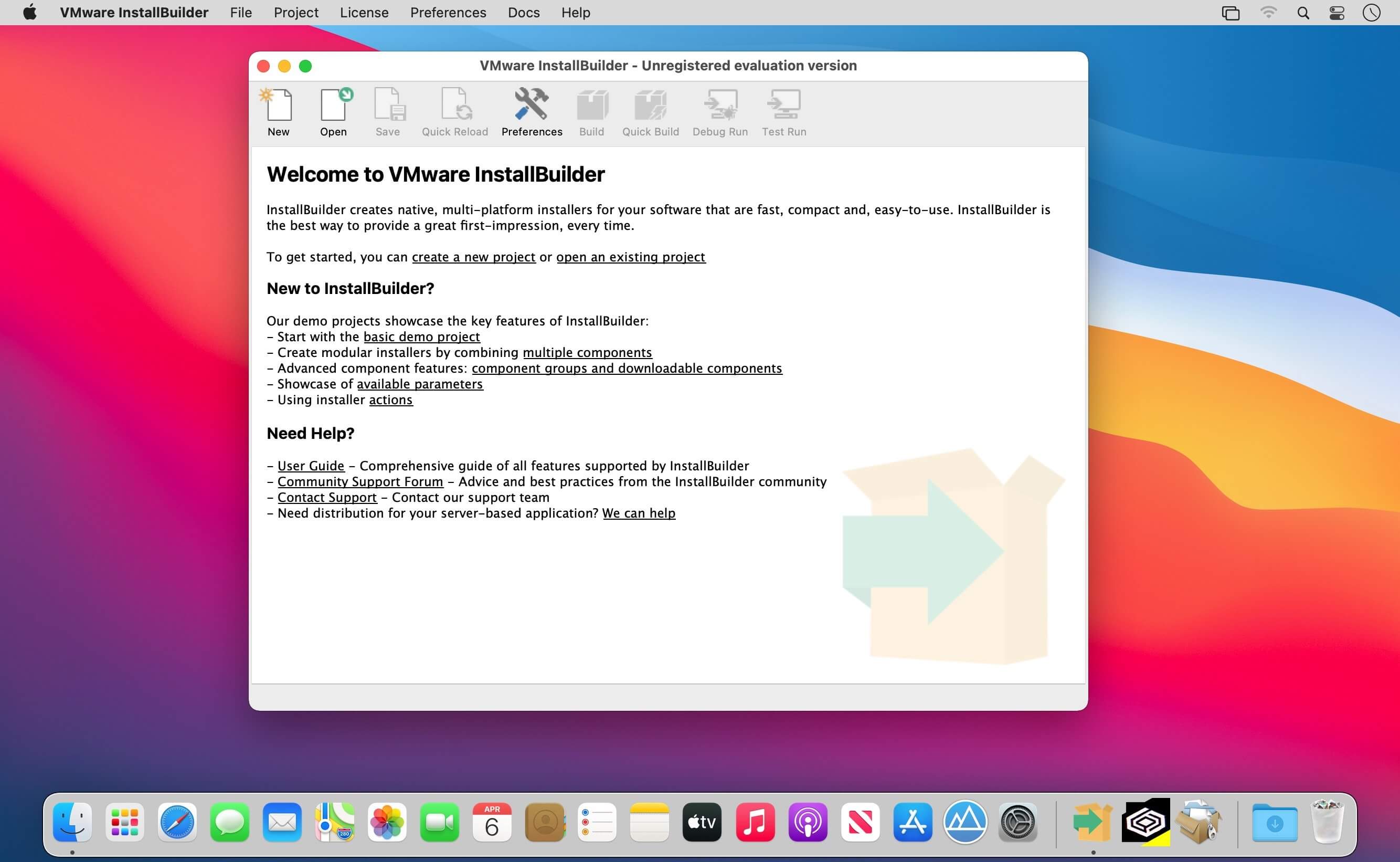Expand the component groups downloadable components link

click(627, 367)
